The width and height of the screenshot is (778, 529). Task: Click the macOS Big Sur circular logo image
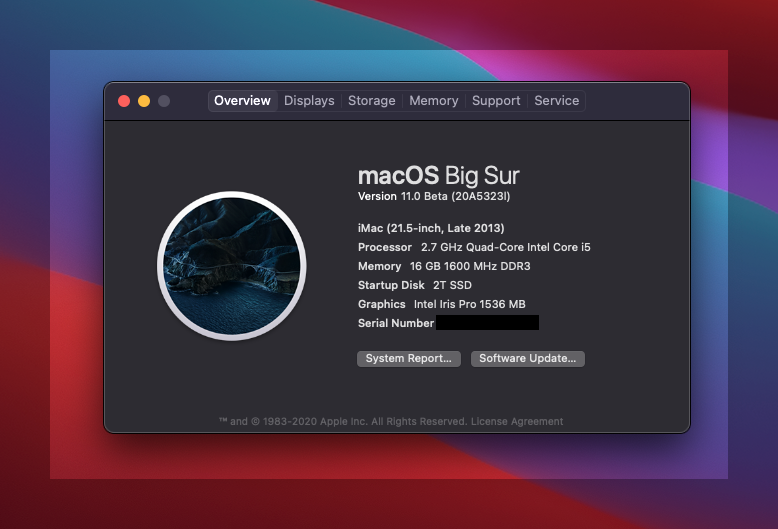click(x=232, y=266)
